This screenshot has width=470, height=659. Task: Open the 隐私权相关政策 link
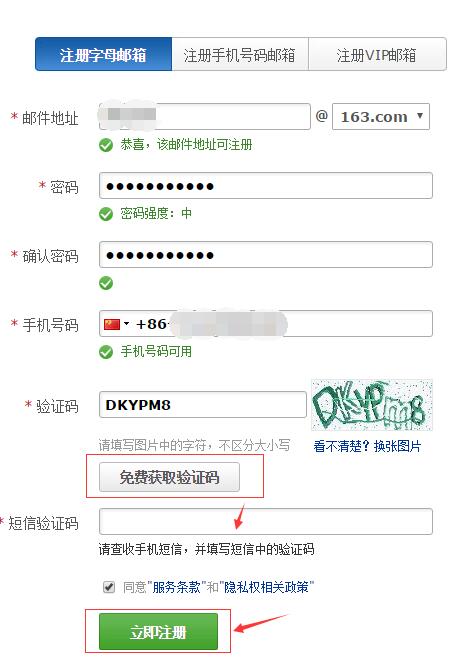tap(267, 587)
